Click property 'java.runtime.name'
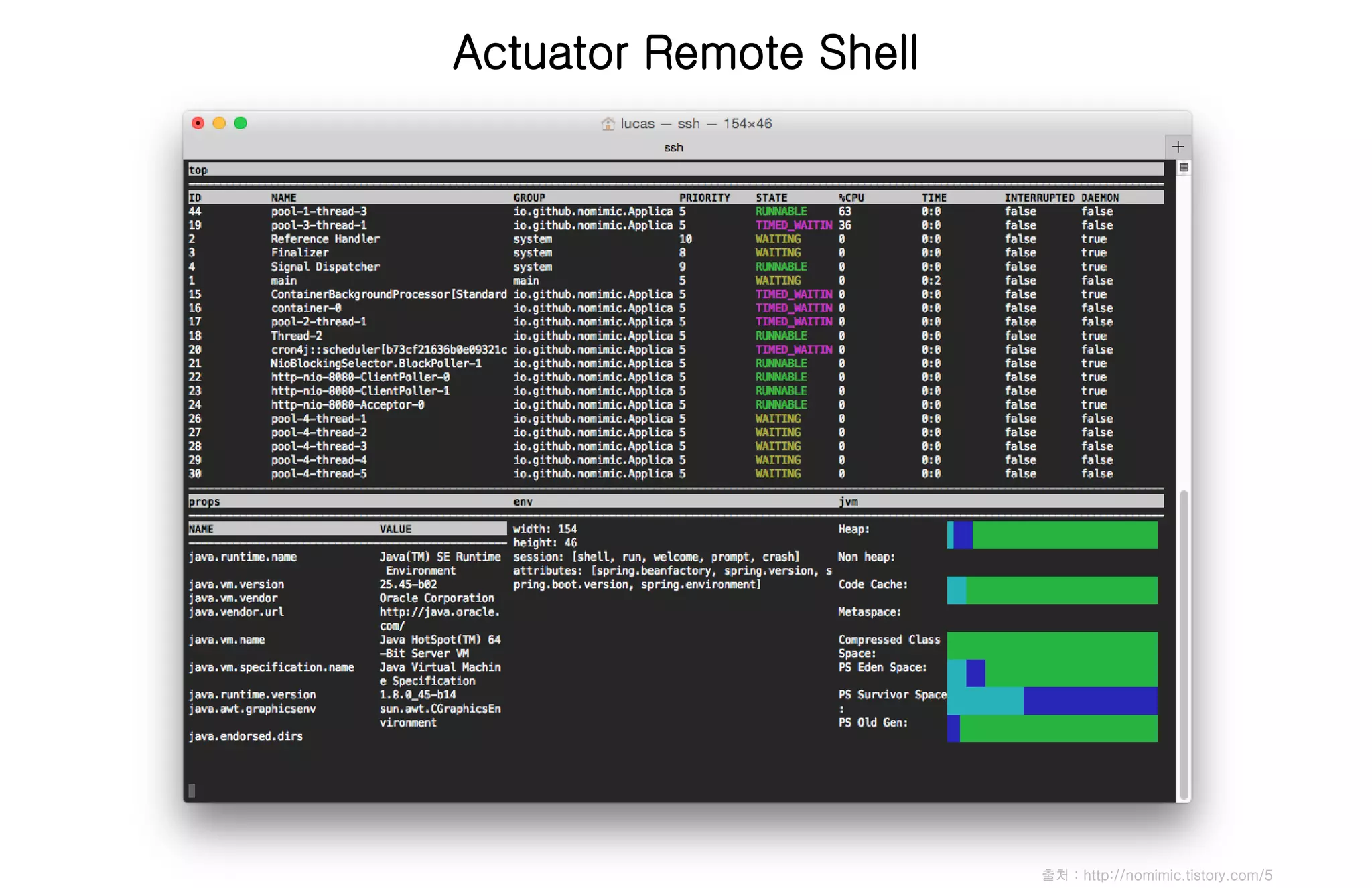The image size is (1372, 888). (243, 557)
